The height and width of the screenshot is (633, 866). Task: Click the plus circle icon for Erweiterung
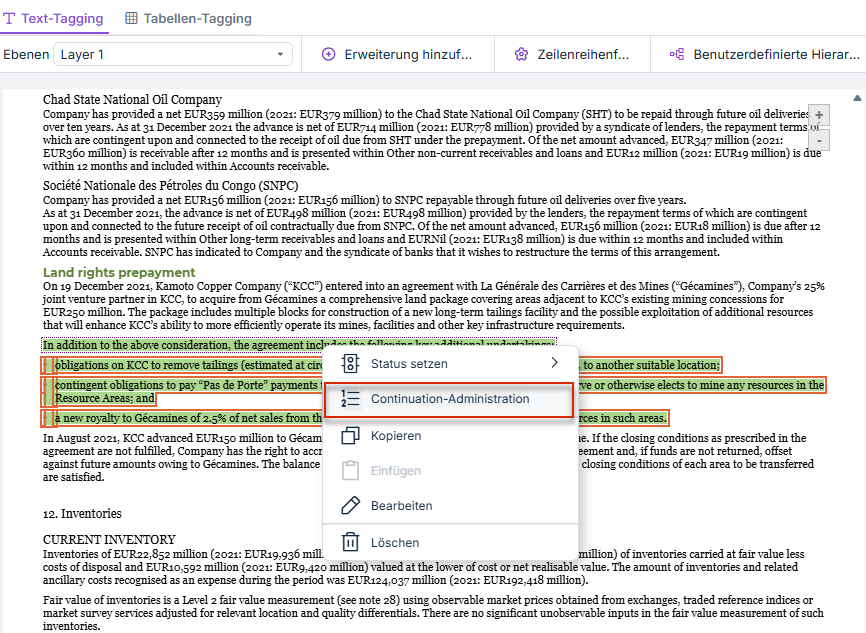coord(329,54)
